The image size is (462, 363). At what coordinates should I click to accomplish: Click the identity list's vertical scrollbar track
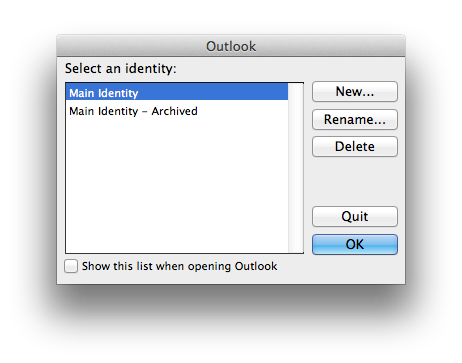(296, 168)
